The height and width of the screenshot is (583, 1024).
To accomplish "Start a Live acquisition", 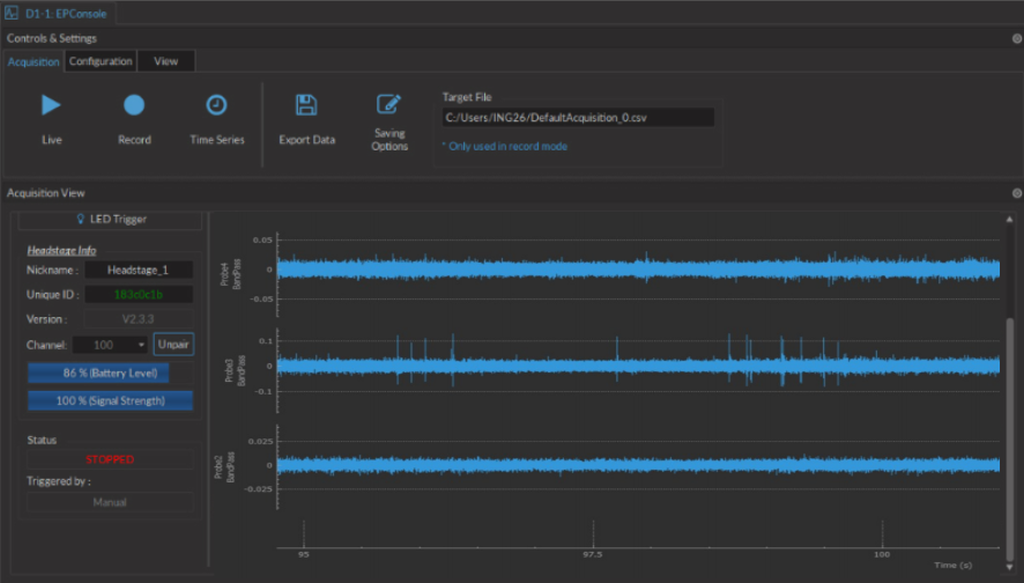I will [51, 106].
